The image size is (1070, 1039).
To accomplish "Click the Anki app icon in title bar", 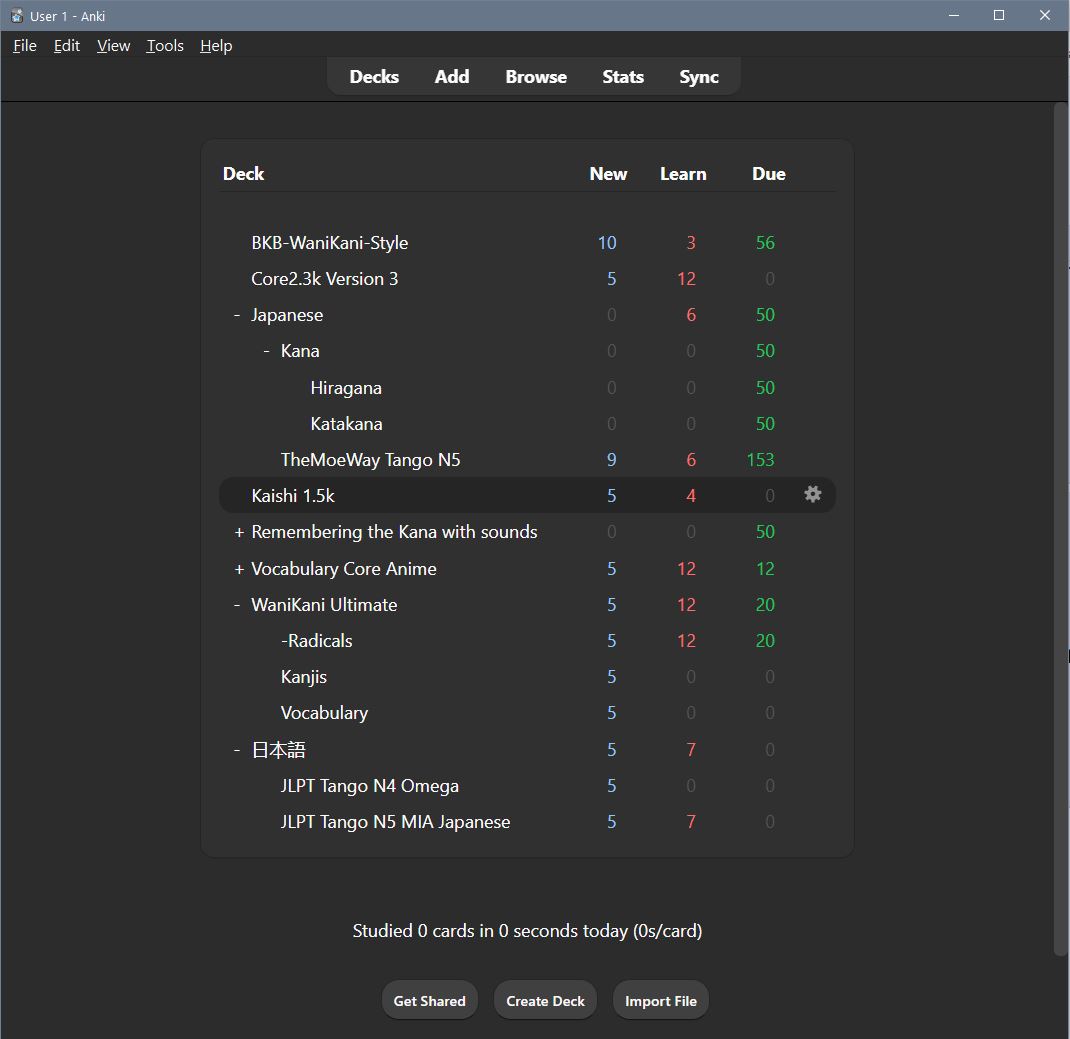I will tap(16, 16).
